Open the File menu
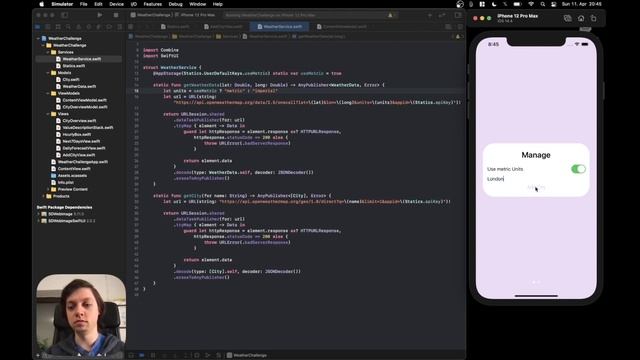The height and width of the screenshot is (360, 640). pyautogui.click(x=84, y=4)
